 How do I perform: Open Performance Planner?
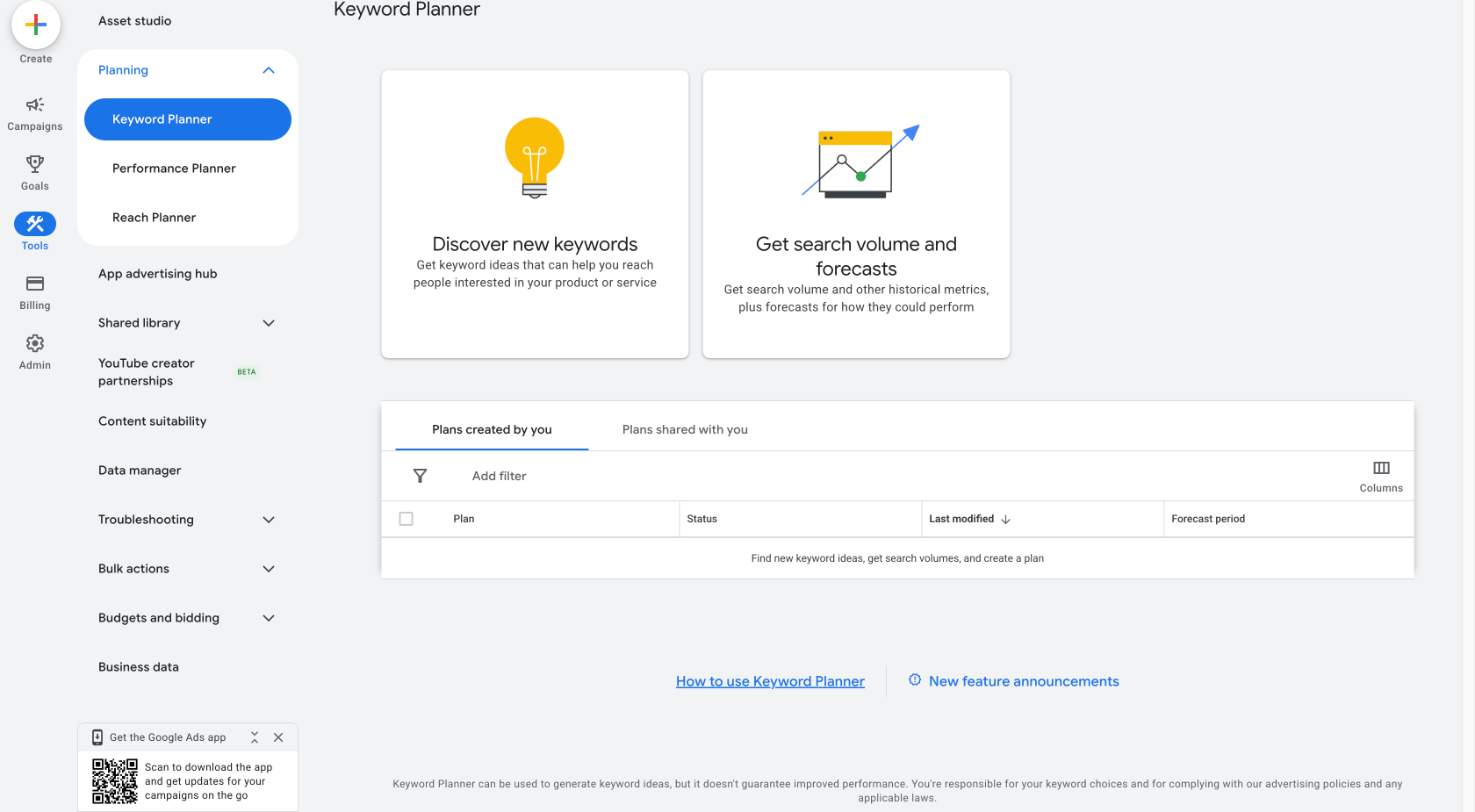click(x=174, y=168)
